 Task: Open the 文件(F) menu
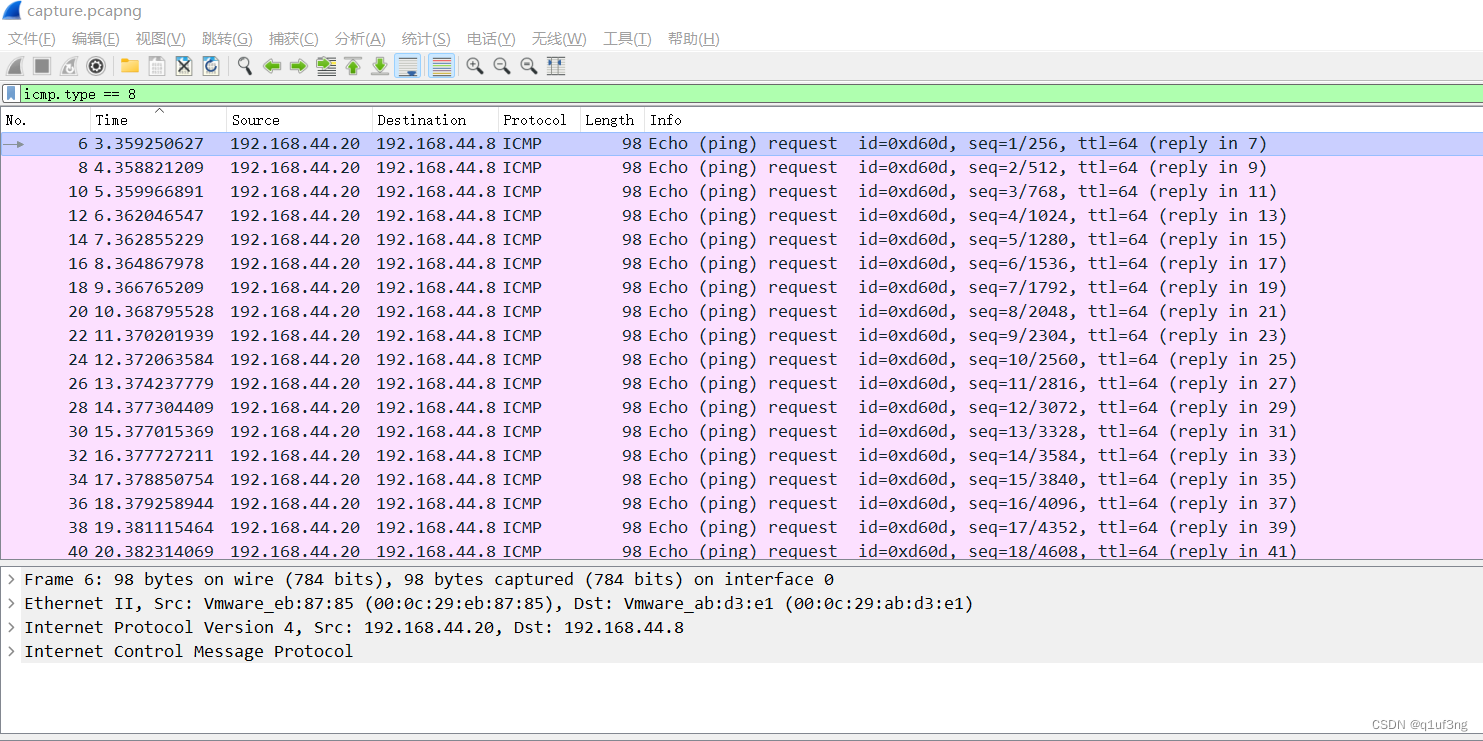(x=32, y=39)
